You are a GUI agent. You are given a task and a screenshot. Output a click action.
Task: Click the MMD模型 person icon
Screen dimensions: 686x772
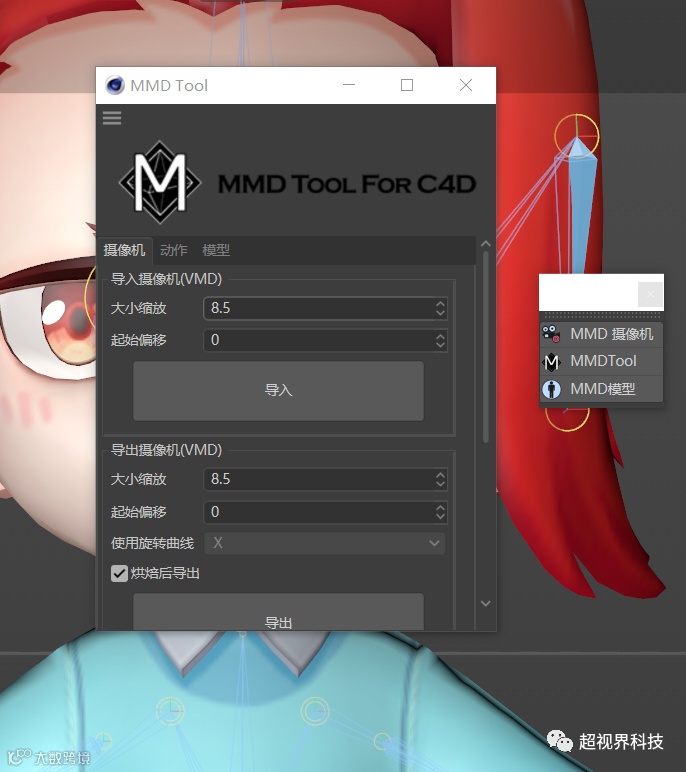[x=551, y=389]
